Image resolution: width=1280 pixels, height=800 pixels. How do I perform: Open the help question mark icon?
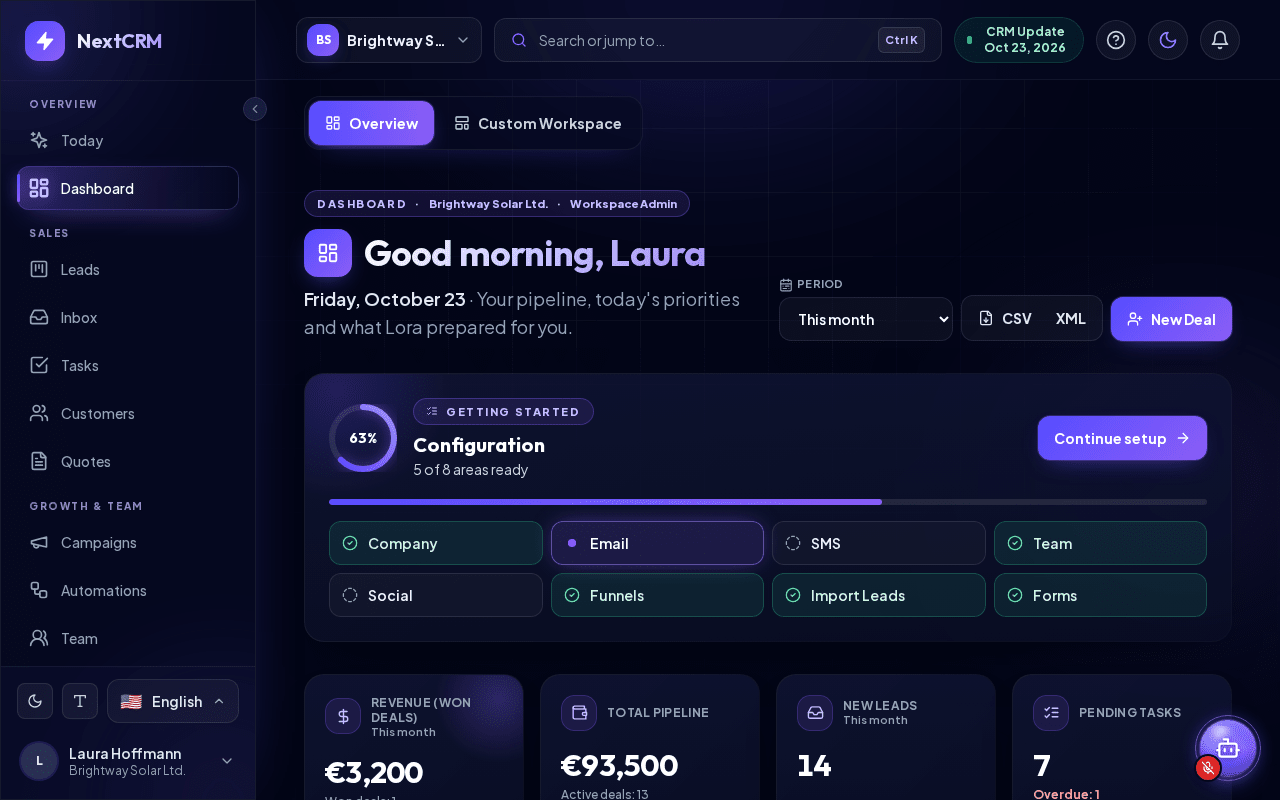coord(1116,40)
